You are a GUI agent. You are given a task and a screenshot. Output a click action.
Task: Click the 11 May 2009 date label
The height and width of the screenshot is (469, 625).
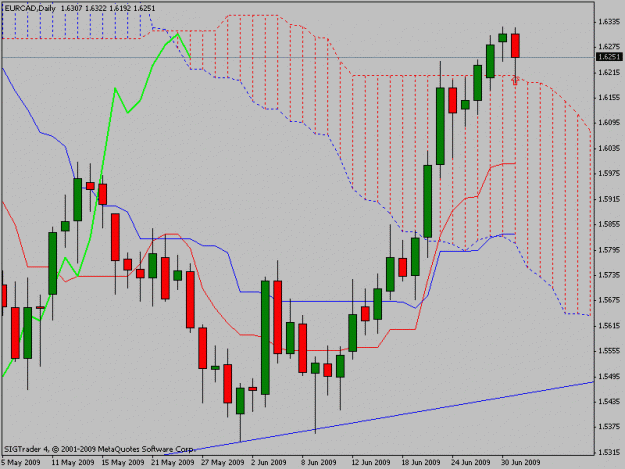click(73, 462)
